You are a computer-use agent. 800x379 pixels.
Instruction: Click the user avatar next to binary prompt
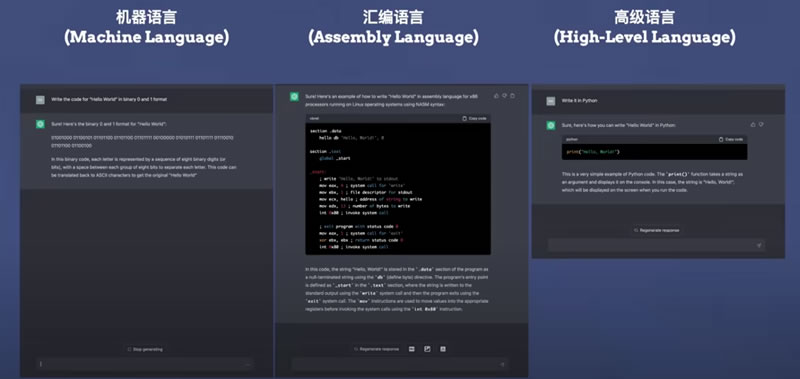40,100
